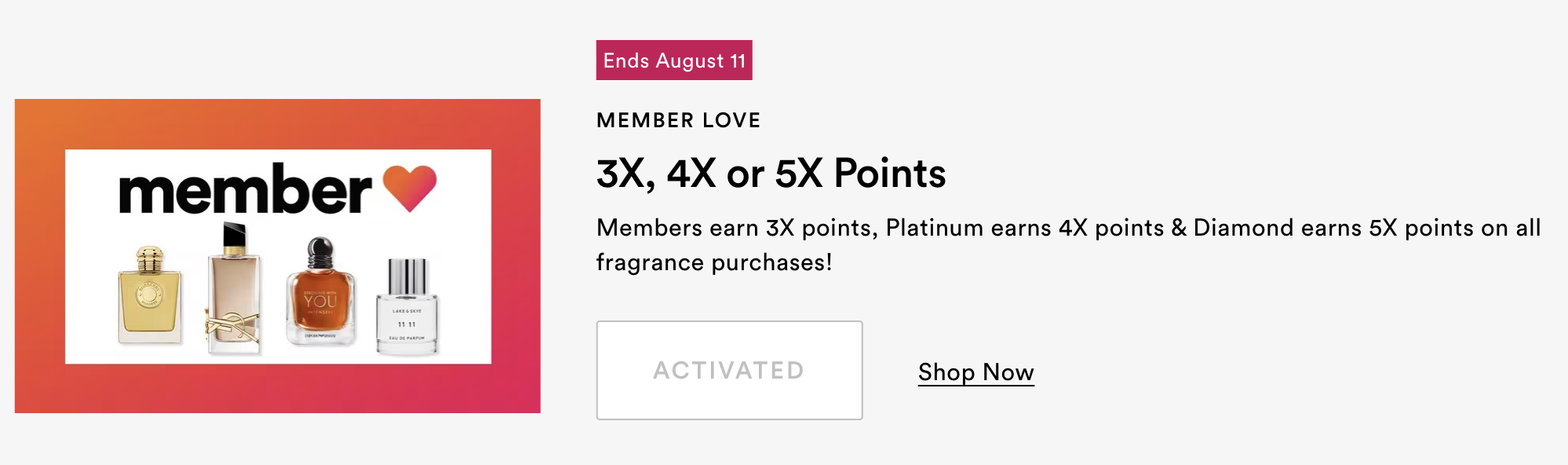Click the fragrance points description text

[x=1067, y=244]
